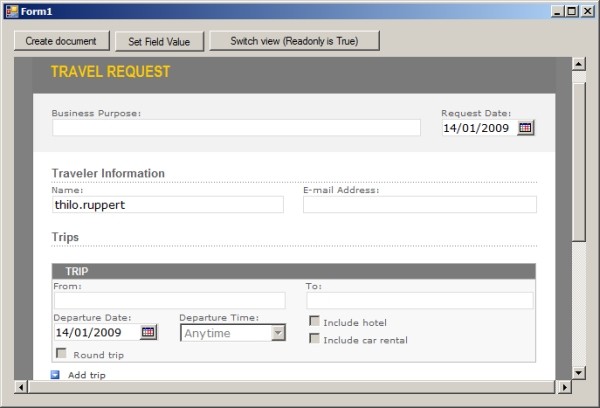Viewport: 600px width, 408px height.
Task: Minimize the Form1 window
Action: click(x=558, y=11)
